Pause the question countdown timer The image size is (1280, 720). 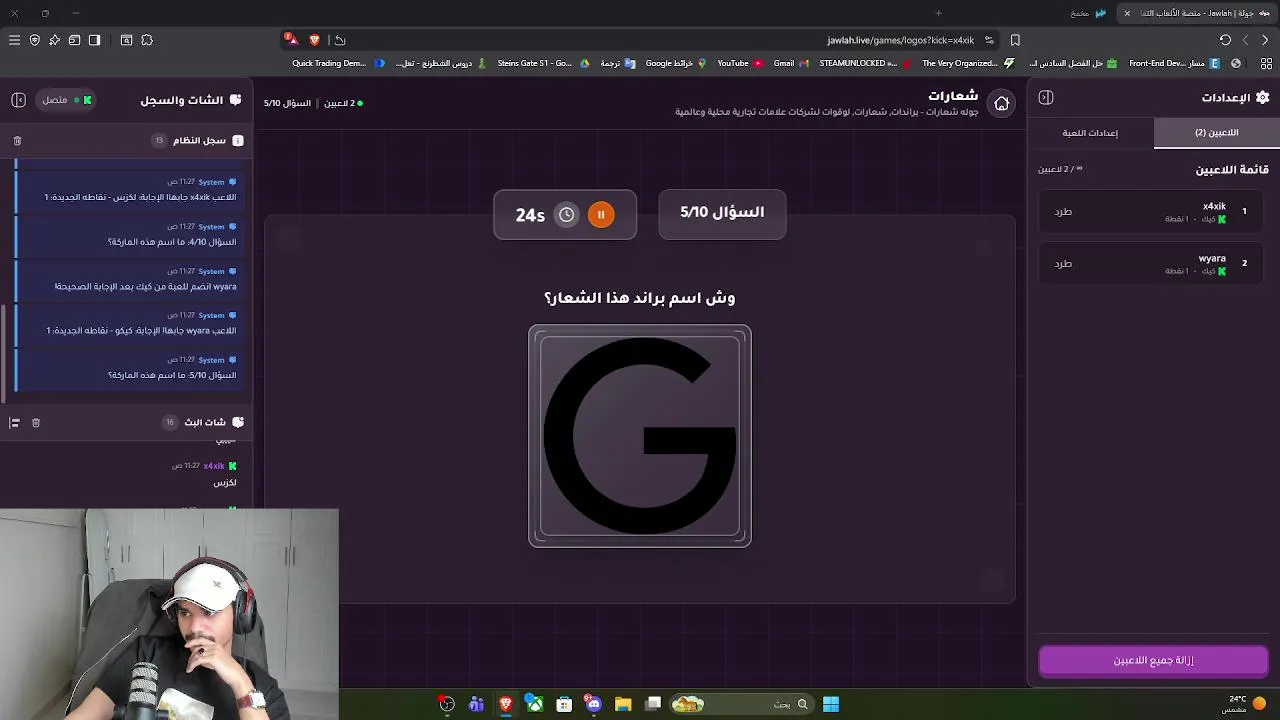pyautogui.click(x=601, y=214)
